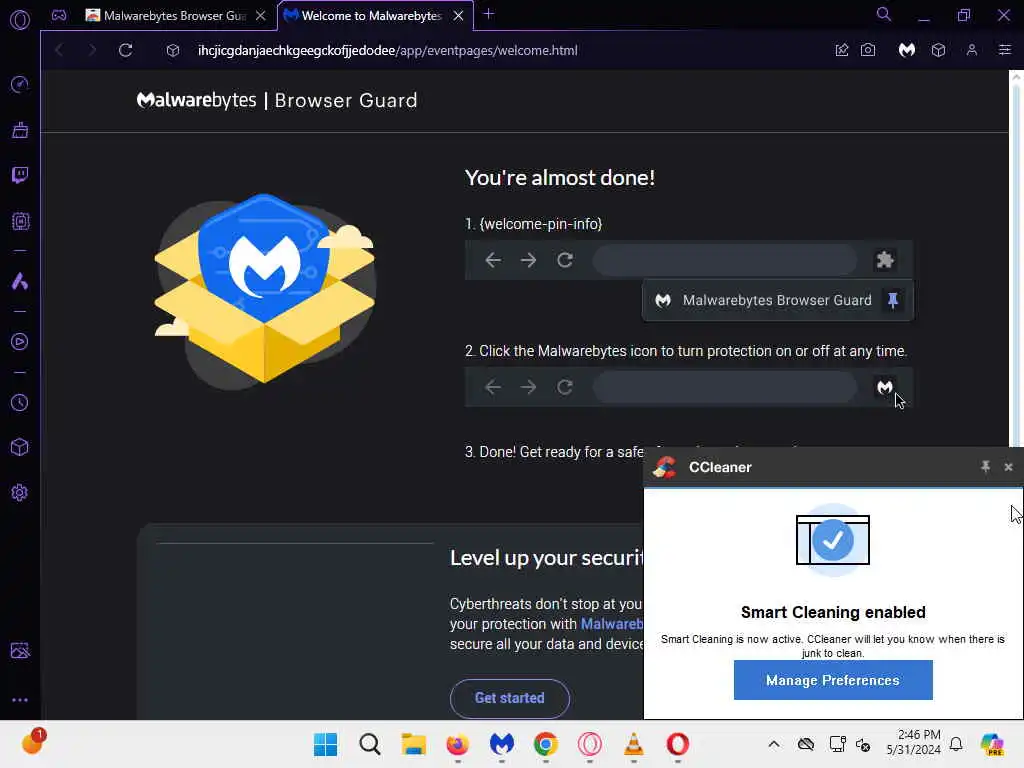The height and width of the screenshot is (768, 1024).
Task: Close the CCleaner notification popup
Action: click(x=1008, y=467)
